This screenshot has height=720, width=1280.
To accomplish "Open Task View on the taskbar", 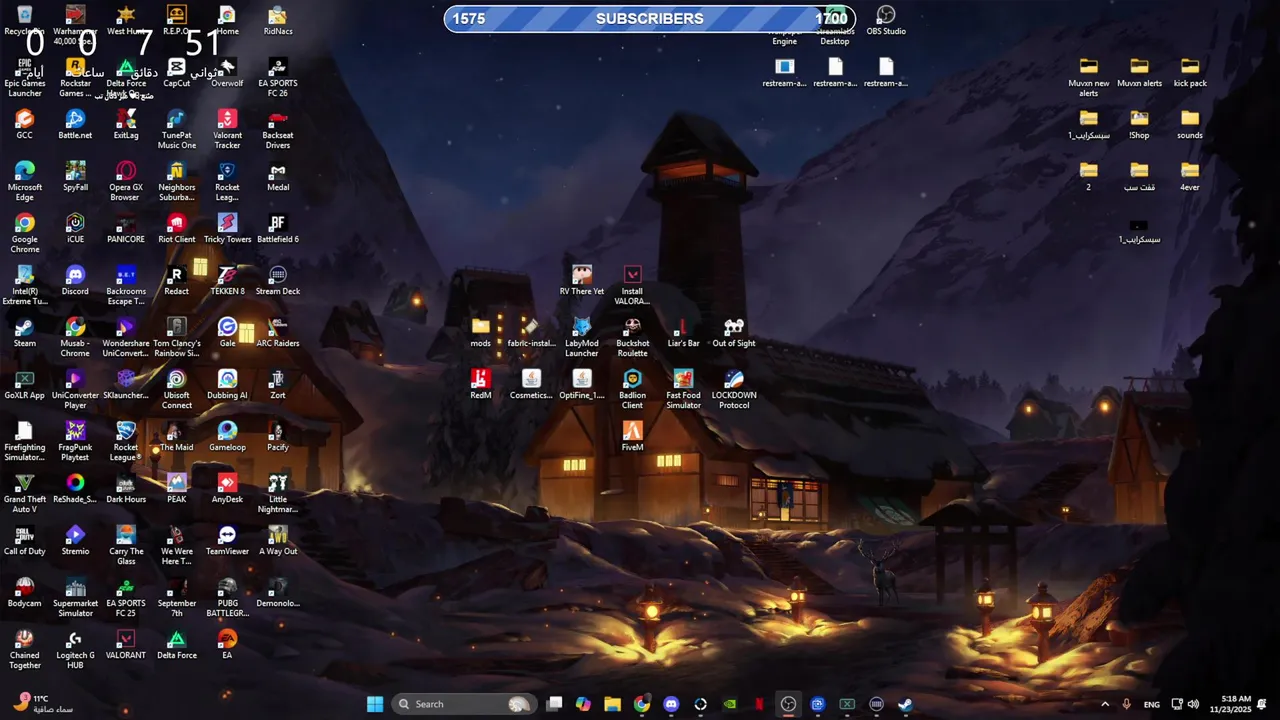I will tap(554, 704).
